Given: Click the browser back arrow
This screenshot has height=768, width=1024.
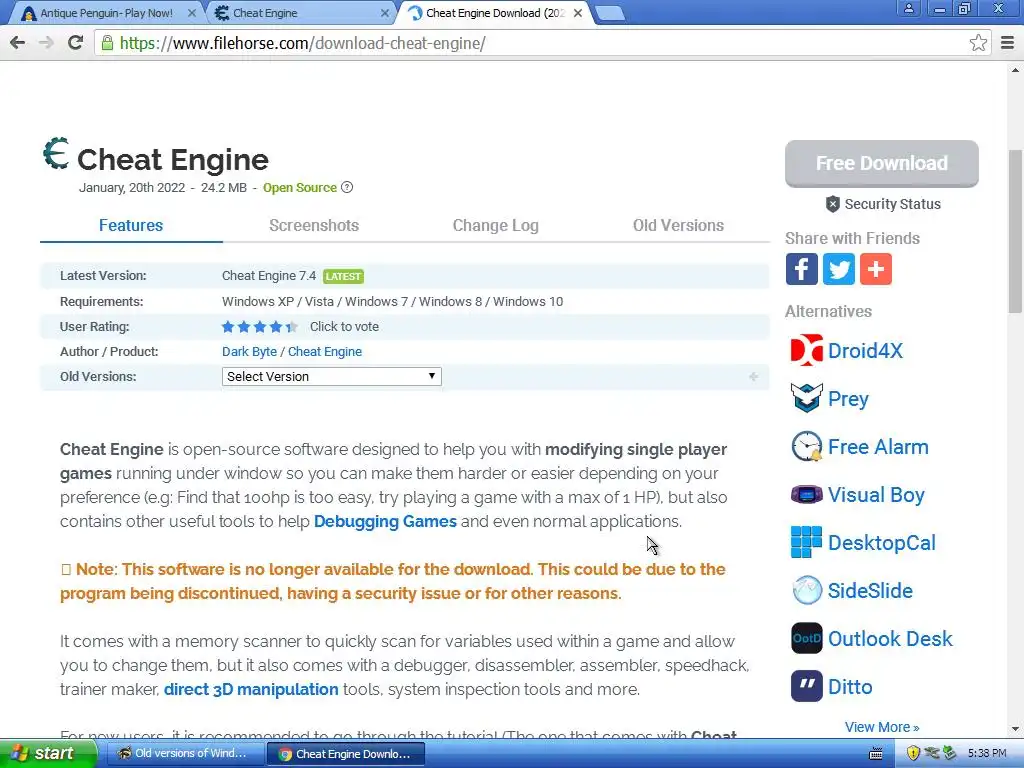Looking at the screenshot, I should tap(18, 43).
